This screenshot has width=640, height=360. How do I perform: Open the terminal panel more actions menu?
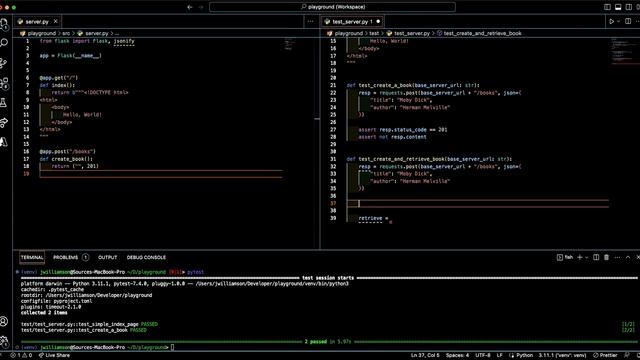coord(617,258)
